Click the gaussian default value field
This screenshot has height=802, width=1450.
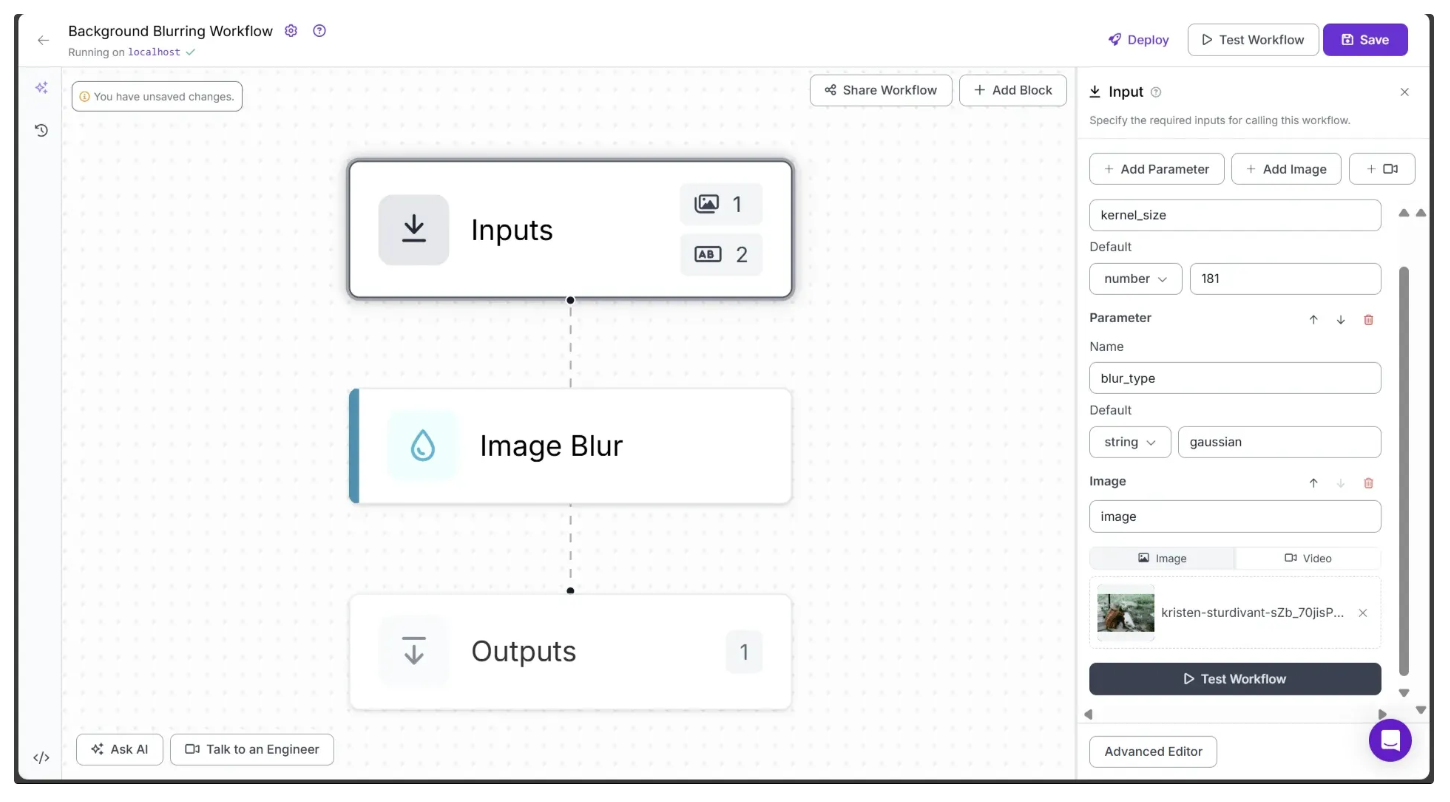click(1280, 442)
